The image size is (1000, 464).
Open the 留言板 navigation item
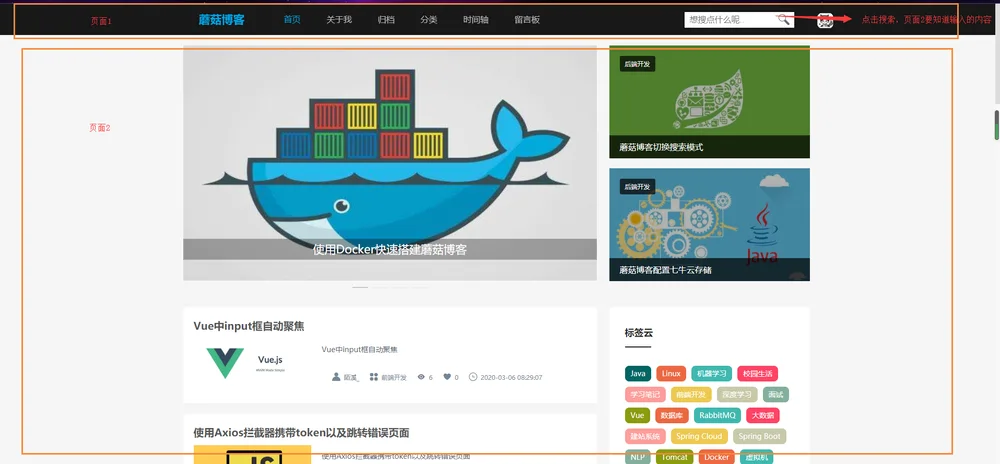pos(527,20)
